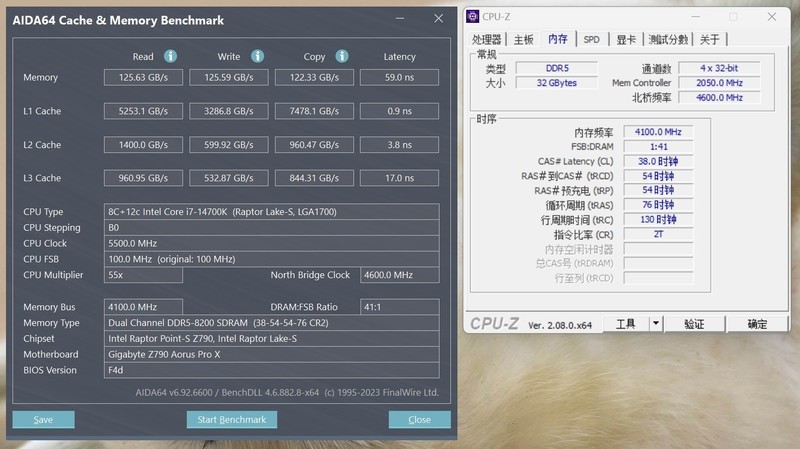Screen dimensions: 800x449
Task: Open the CPU-Z tools dropdown arrow
Action: point(656,323)
